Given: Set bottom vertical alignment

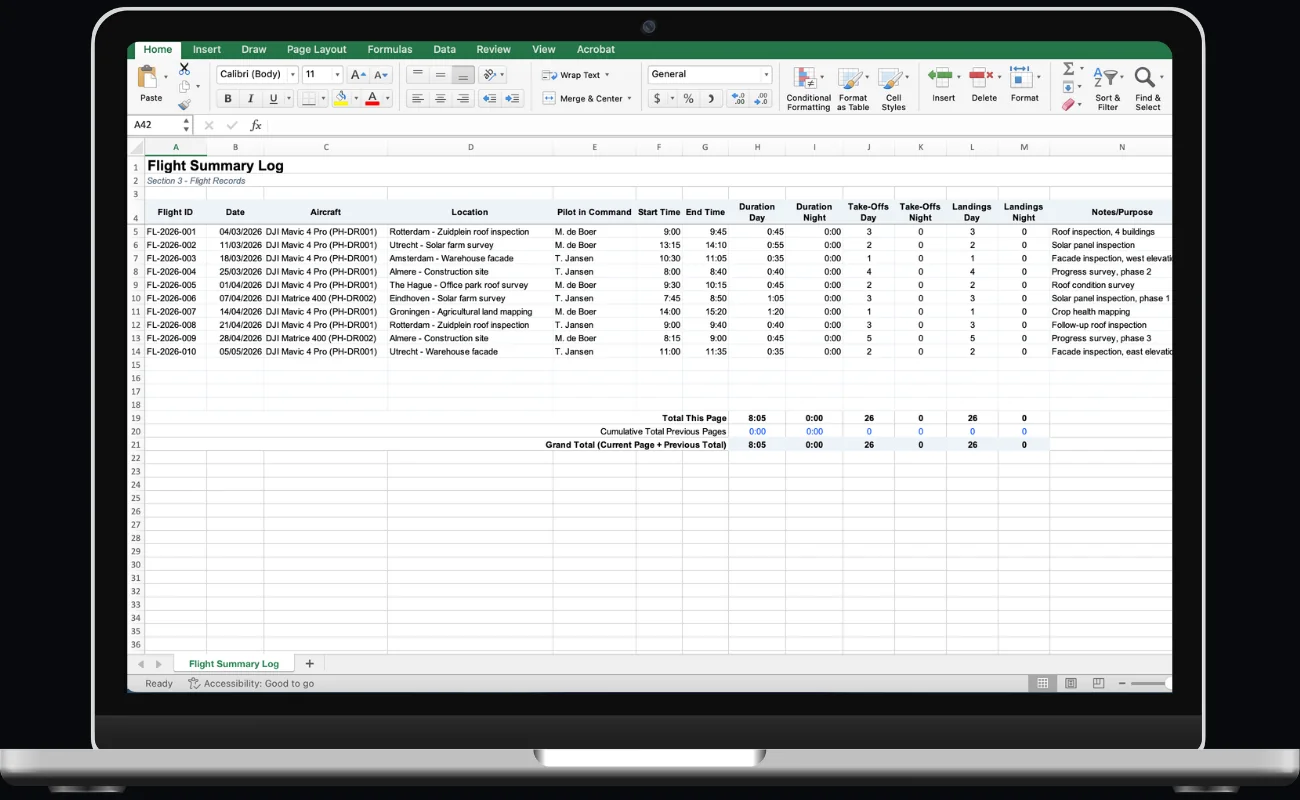Looking at the screenshot, I should point(462,75).
